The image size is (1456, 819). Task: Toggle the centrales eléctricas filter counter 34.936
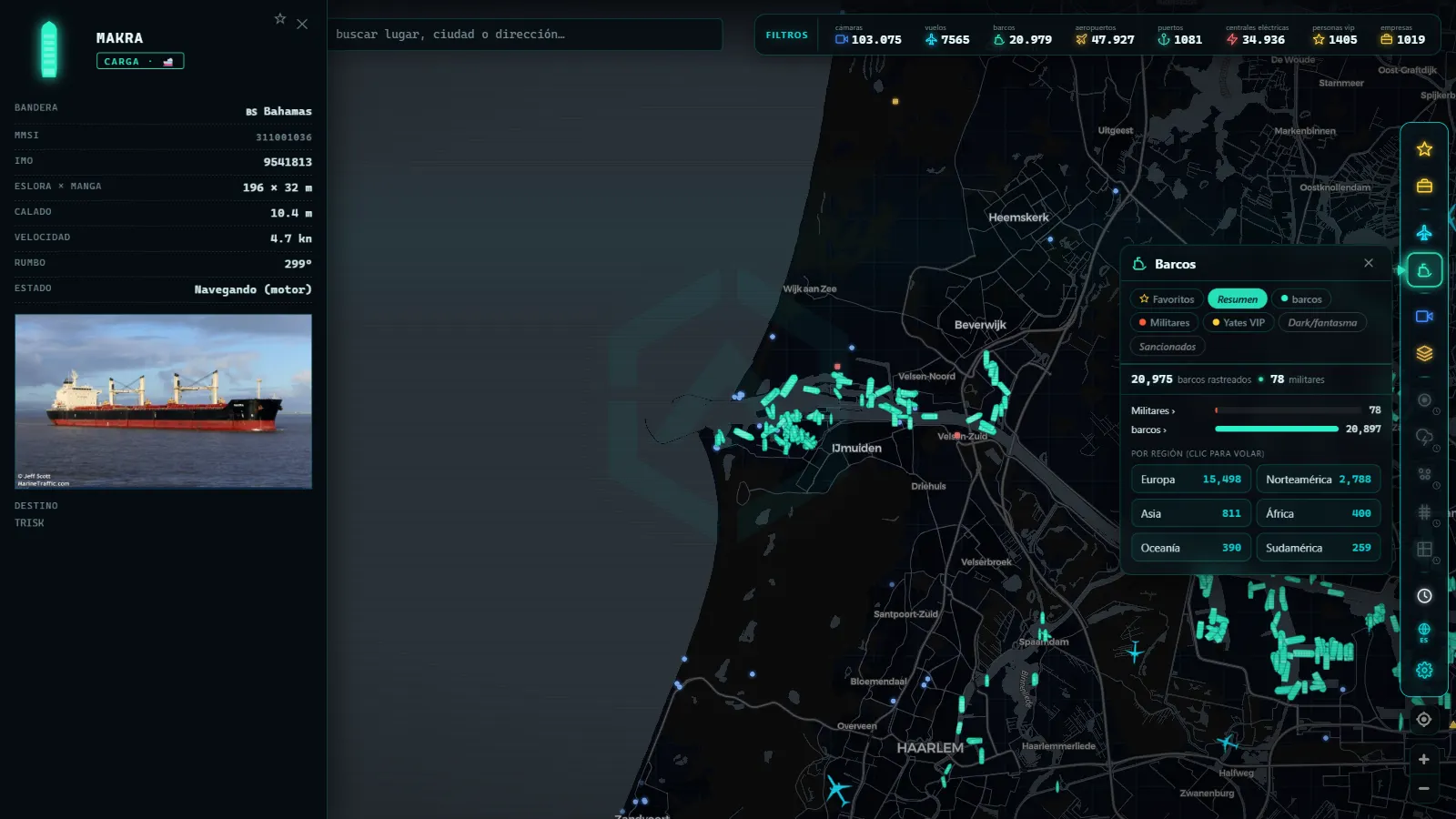(1257, 35)
